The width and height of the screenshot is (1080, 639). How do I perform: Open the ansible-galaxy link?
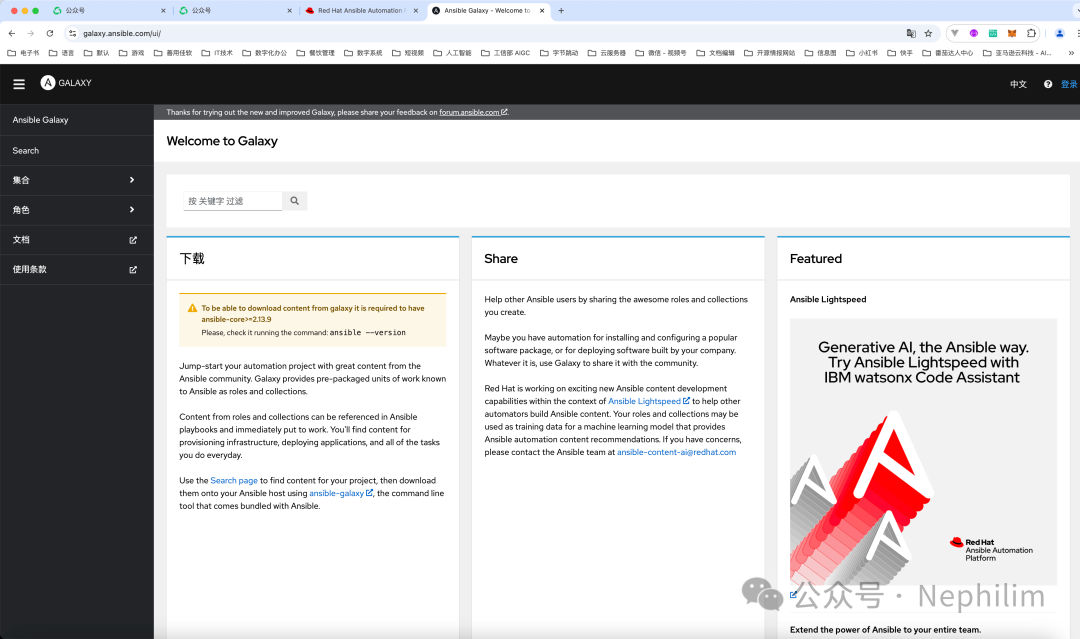point(341,493)
